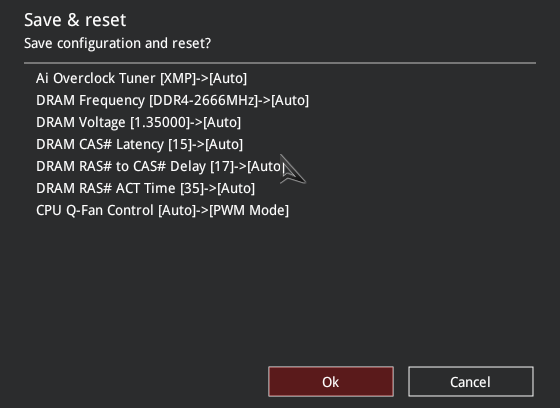Screen dimensions: 560x408
Task: Click the [17] old RAS to CAS value
Action: pyautogui.click(x=222, y=166)
